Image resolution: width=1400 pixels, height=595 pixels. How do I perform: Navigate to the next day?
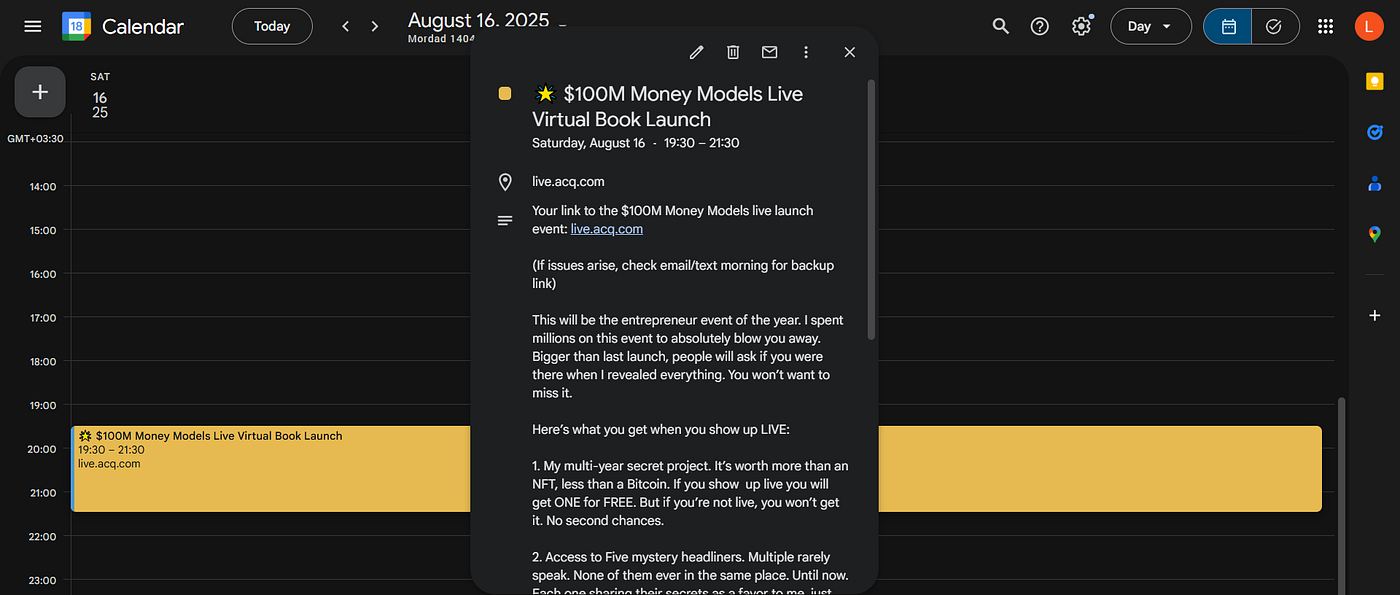click(375, 26)
